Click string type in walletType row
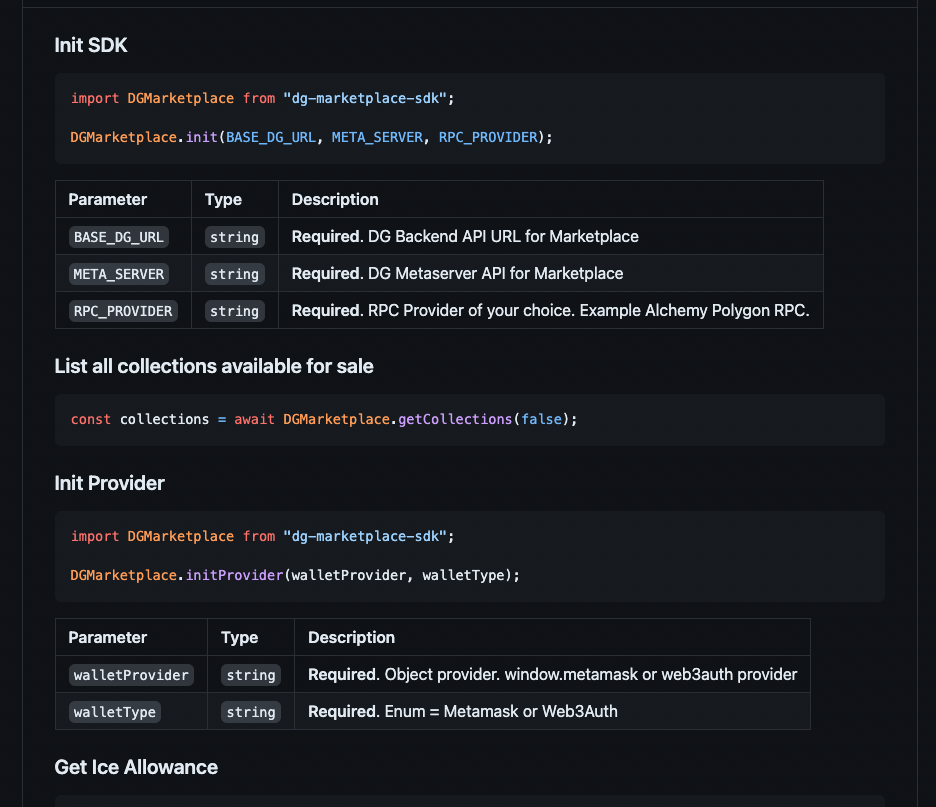The height and width of the screenshot is (807, 936). (251, 712)
